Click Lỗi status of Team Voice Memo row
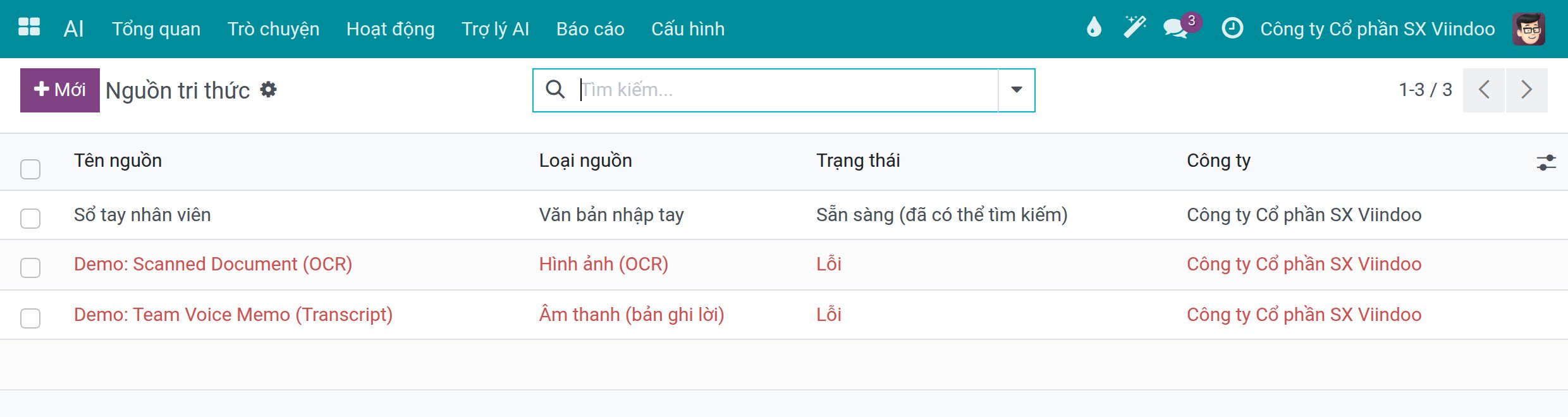1568x417 pixels. pyautogui.click(x=829, y=315)
